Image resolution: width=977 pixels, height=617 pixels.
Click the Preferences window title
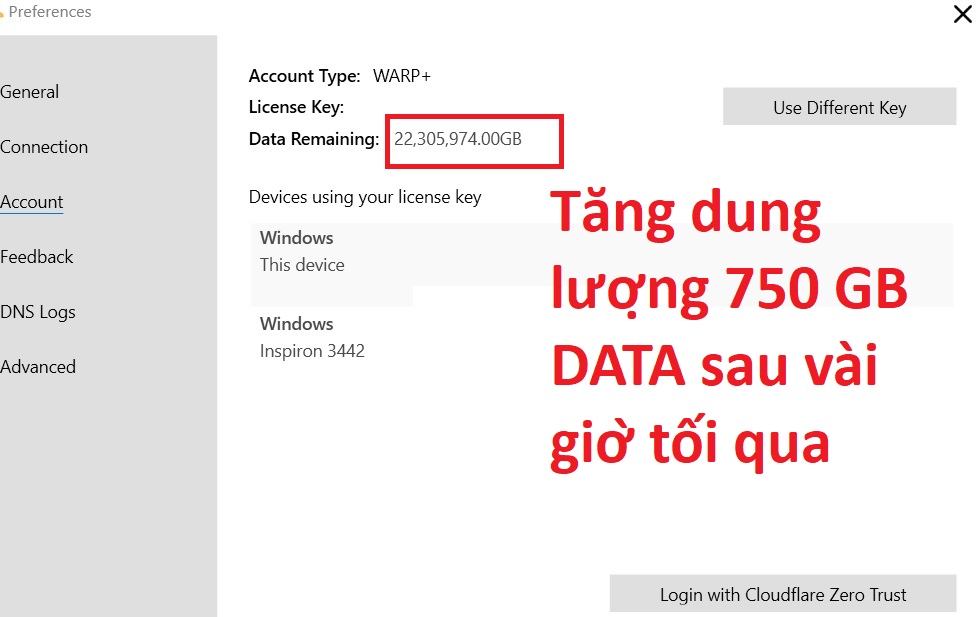(x=49, y=12)
